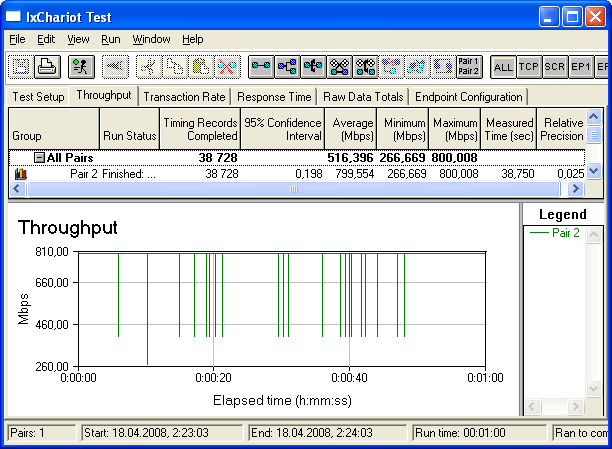Switch to the Test Setup tab
Image resolution: width=612 pixels, height=449 pixels.
(x=38, y=97)
